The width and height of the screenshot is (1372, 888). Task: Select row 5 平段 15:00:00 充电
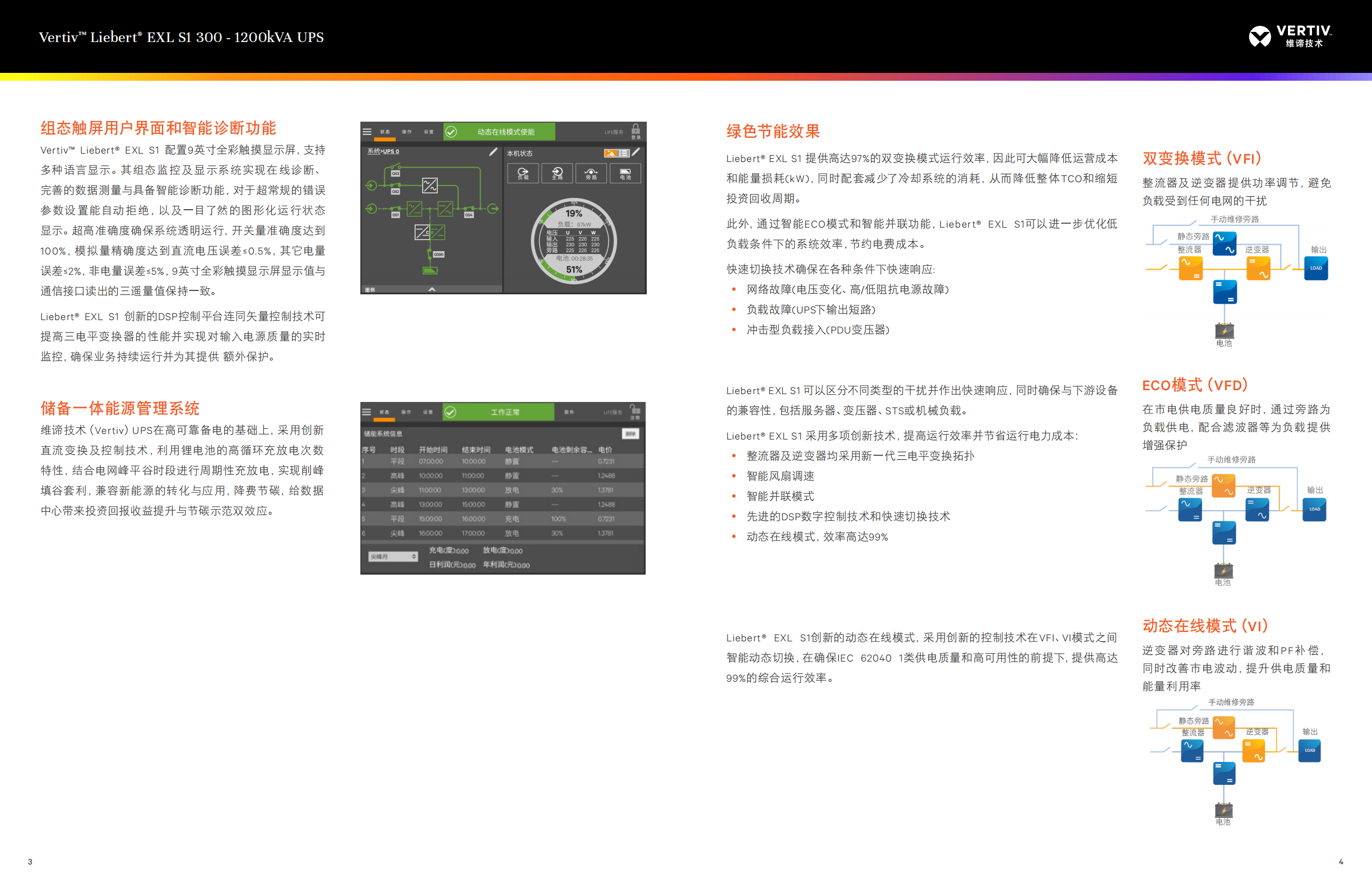point(502,519)
